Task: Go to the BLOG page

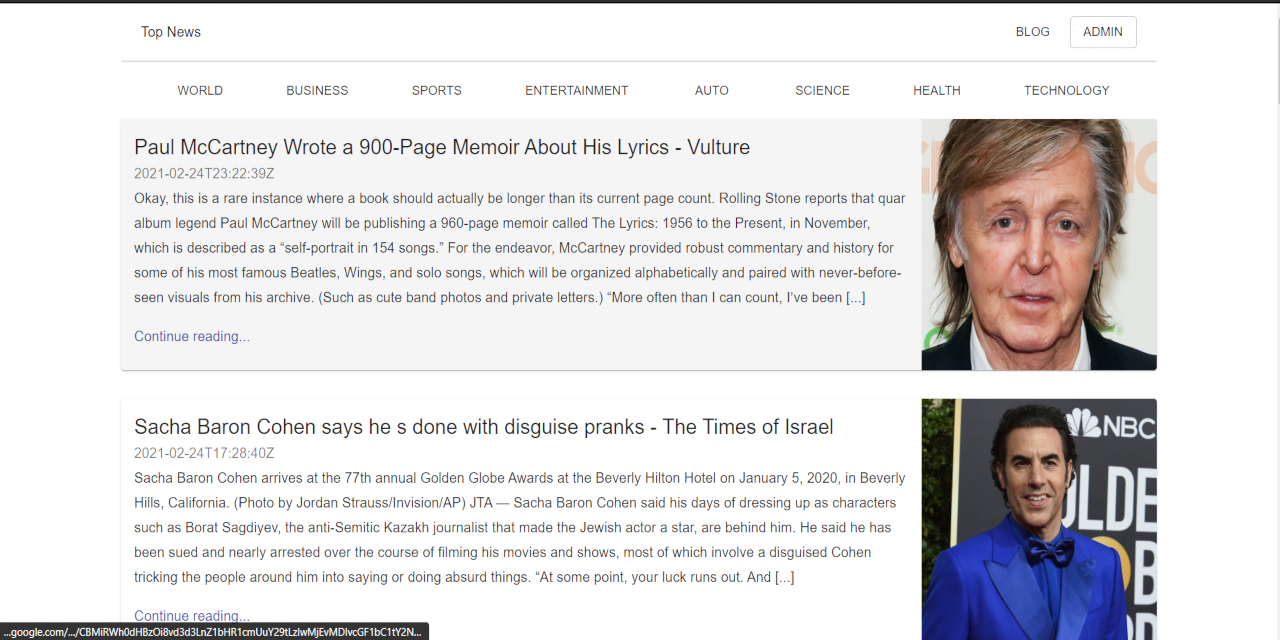Action: [x=1032, y=32]
